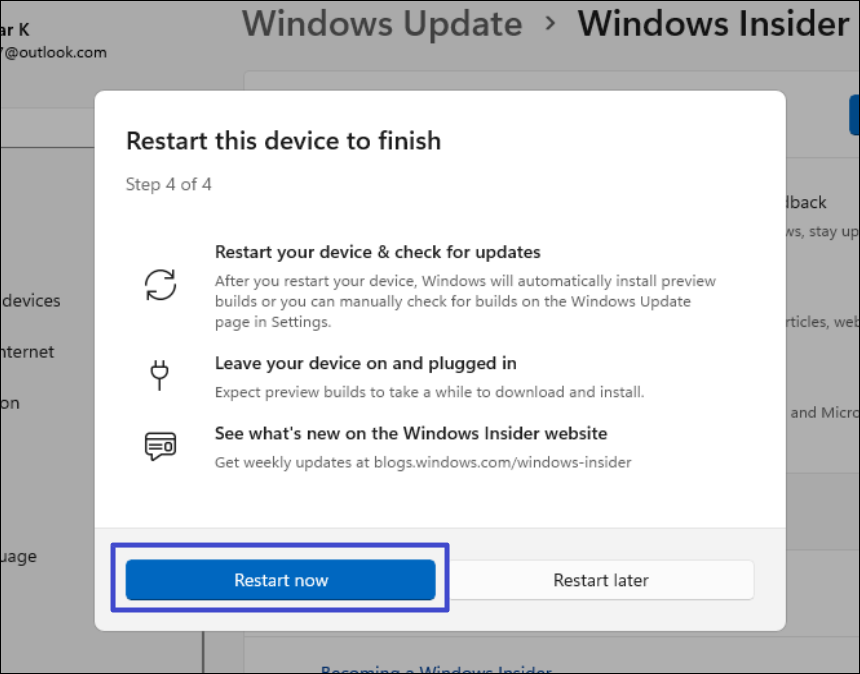Click 'Leave your device on and plugged in' heading
This screenshot has width=860, height=674.
click(365, 363)
